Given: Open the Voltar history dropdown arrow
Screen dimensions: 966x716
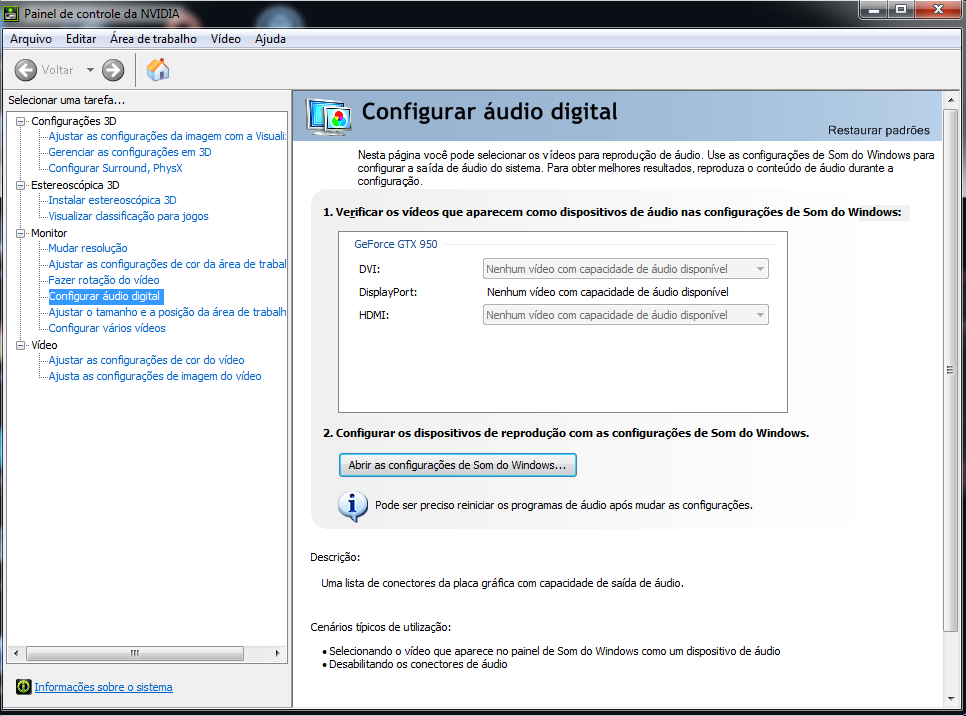Looking at the screenshot, I should click(x=90, y=70).
